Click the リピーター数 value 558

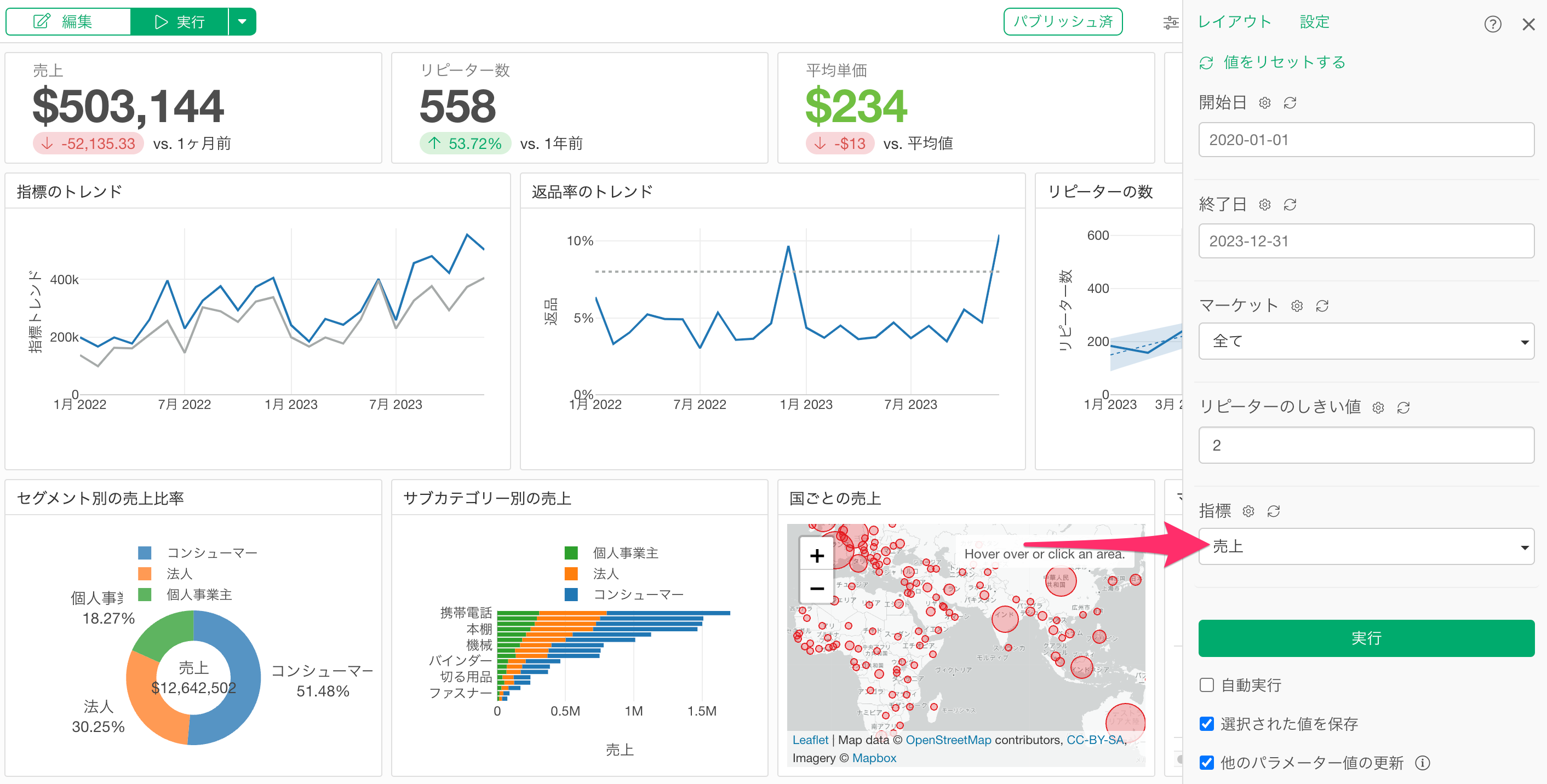pyautogui.click(x=457, y=106)
